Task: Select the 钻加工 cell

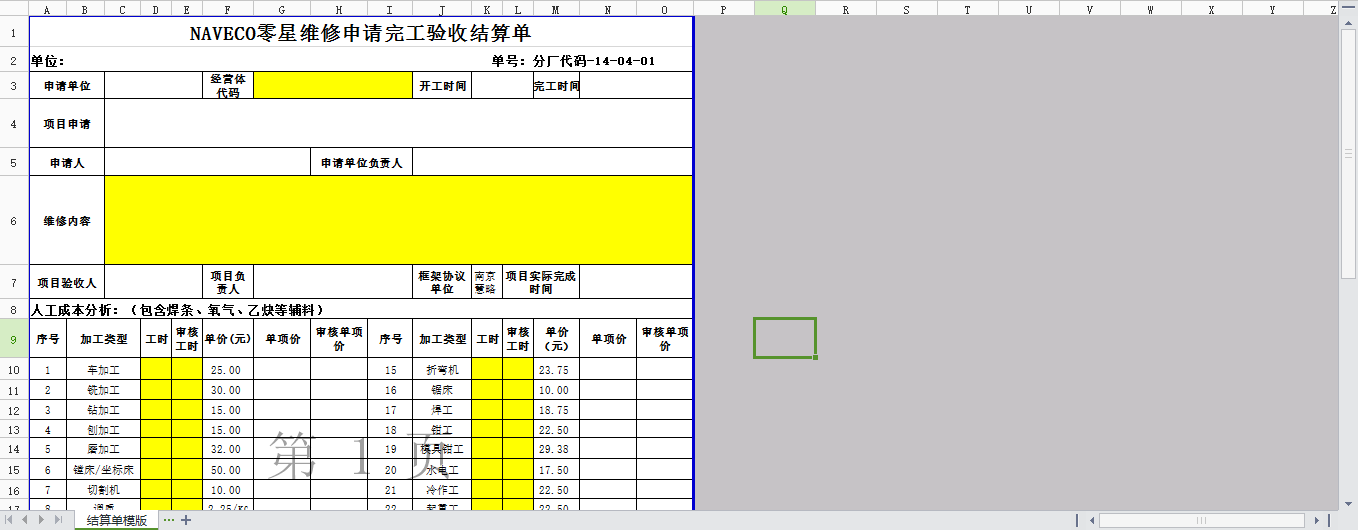Action: [104, 410]
